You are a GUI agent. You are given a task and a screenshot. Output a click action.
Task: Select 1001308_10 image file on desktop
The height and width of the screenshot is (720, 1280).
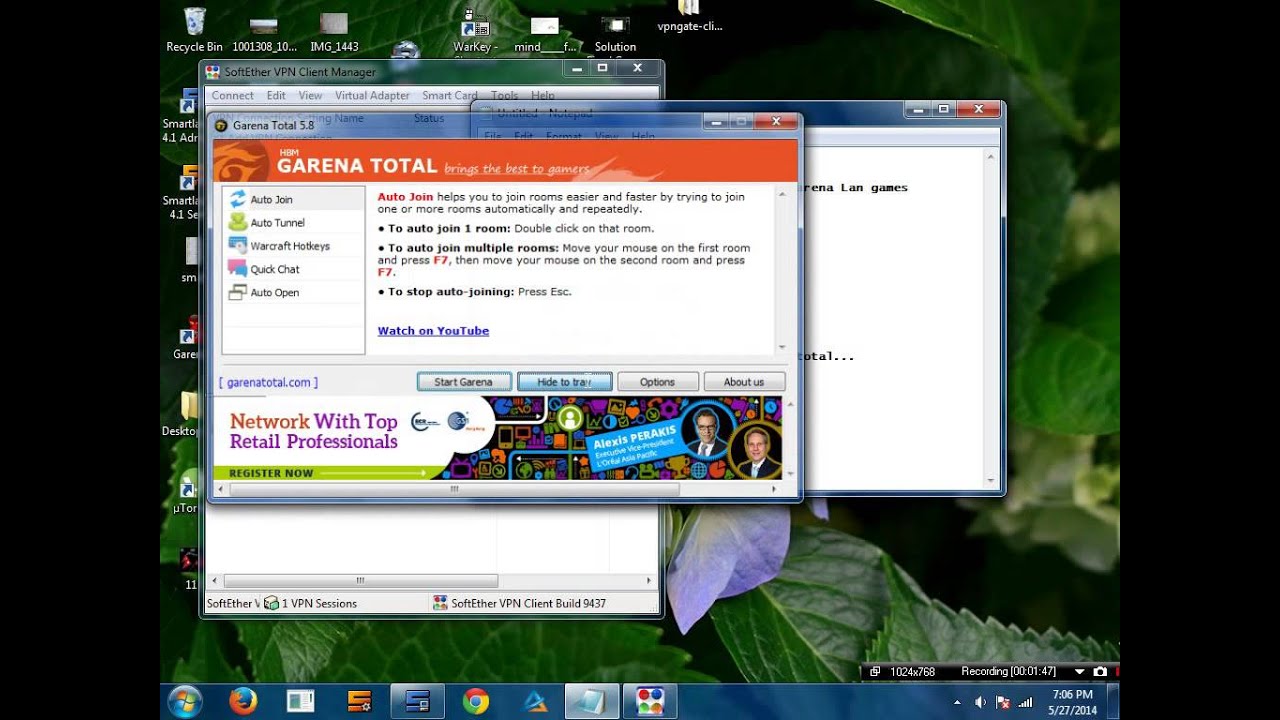click(264, 32)
